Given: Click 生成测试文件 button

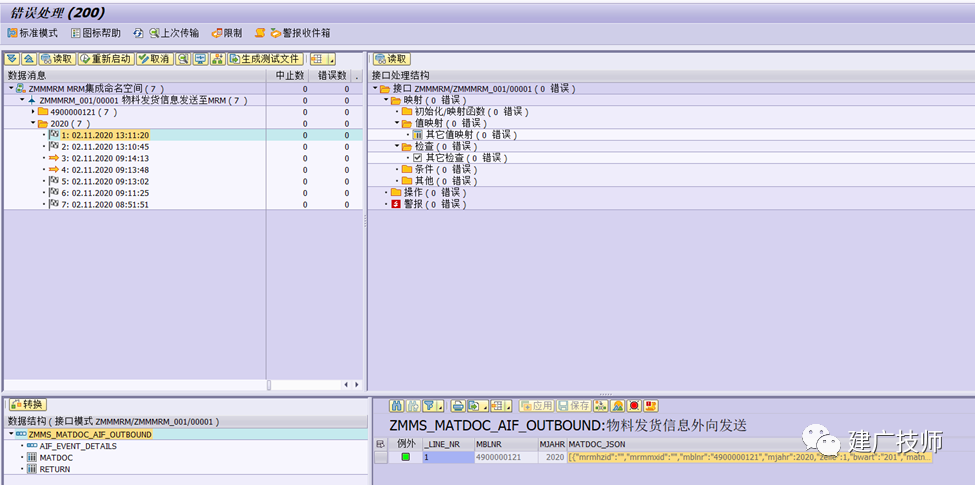Looking at the screenshot, I should (x=265, y=59).
